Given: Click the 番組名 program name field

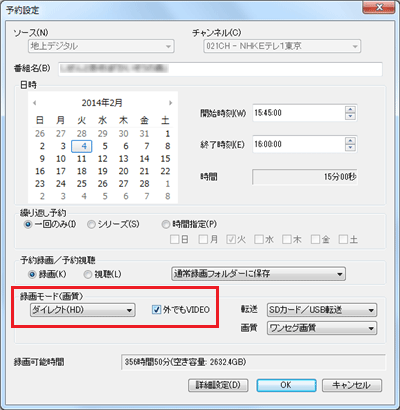Looking at the screenshot, I should pos(220,69).
